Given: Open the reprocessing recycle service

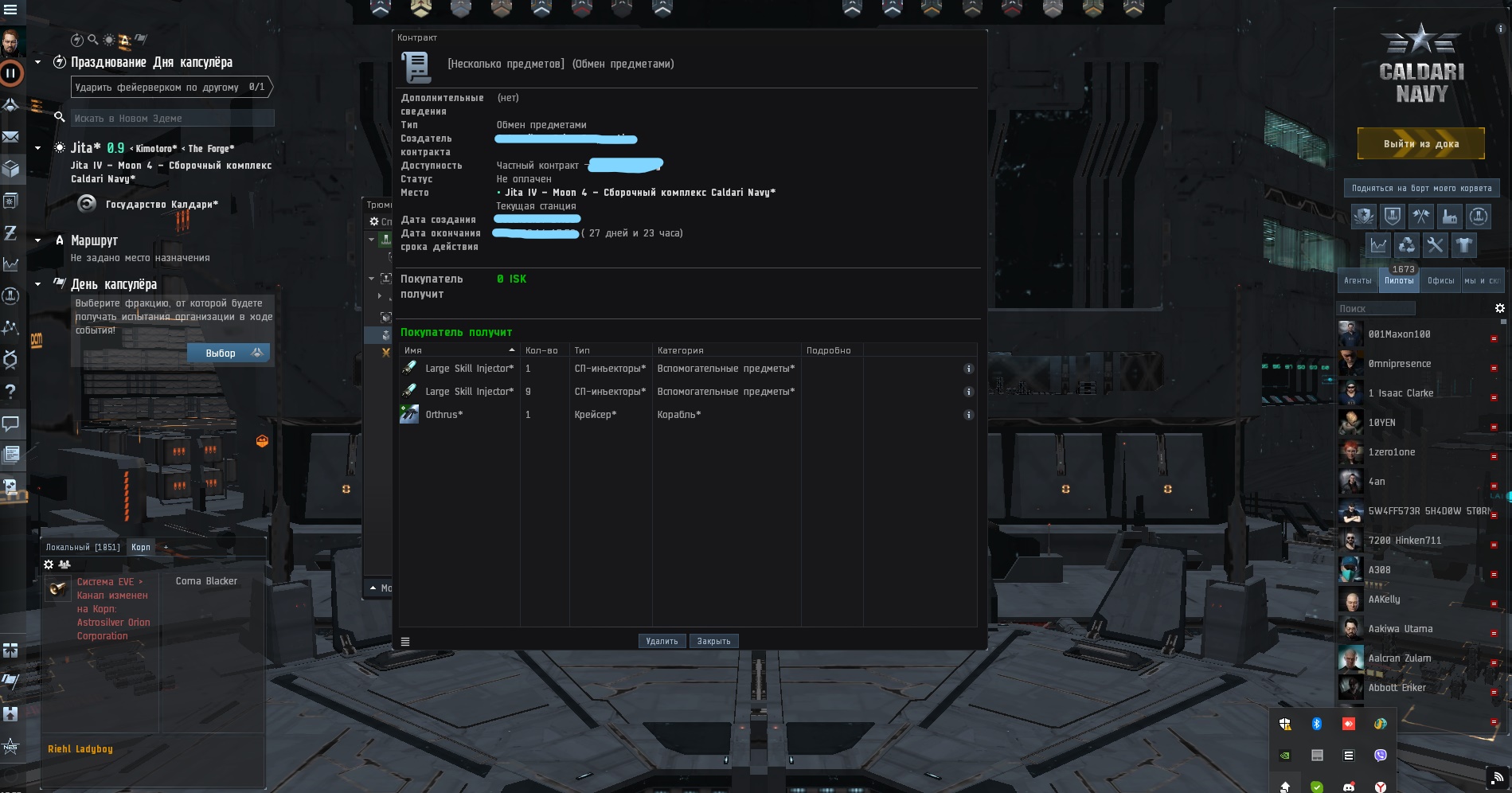Looking at the screenshot, I should point(1407,245).
